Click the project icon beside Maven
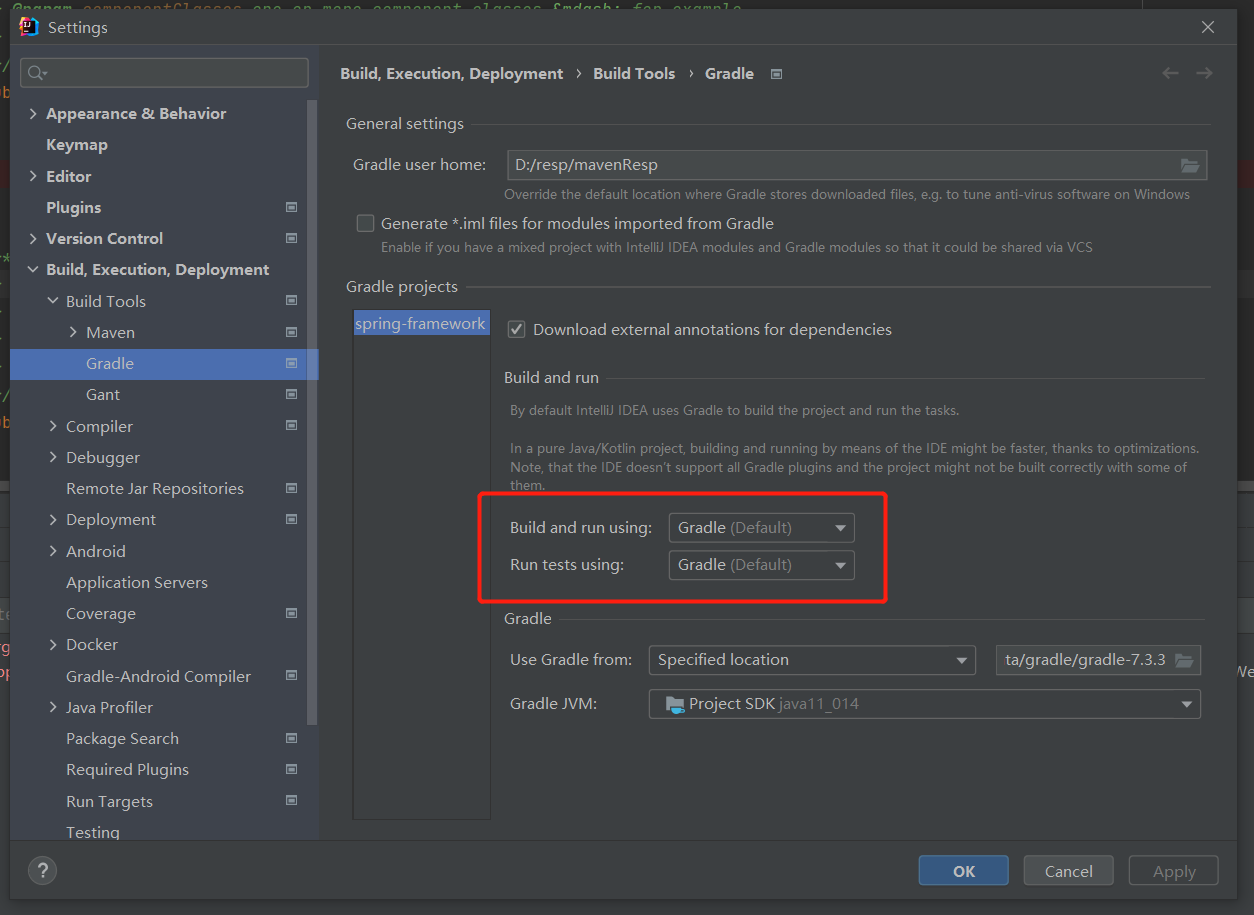This screenshot has width=1254, height=915. pyautogui.click(x=291, y=332)
